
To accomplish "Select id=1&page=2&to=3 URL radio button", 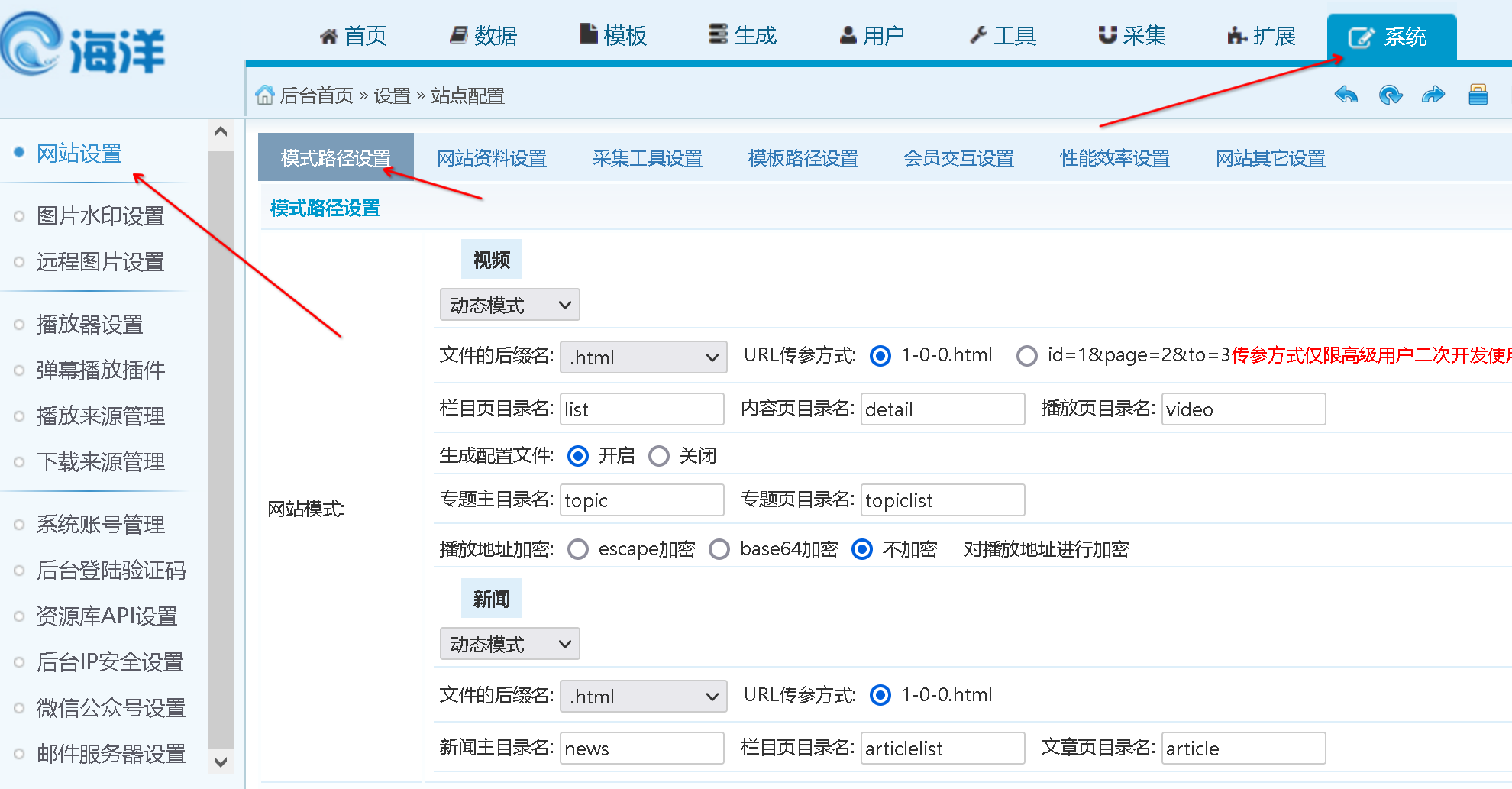I will [x=1027, y=356].
